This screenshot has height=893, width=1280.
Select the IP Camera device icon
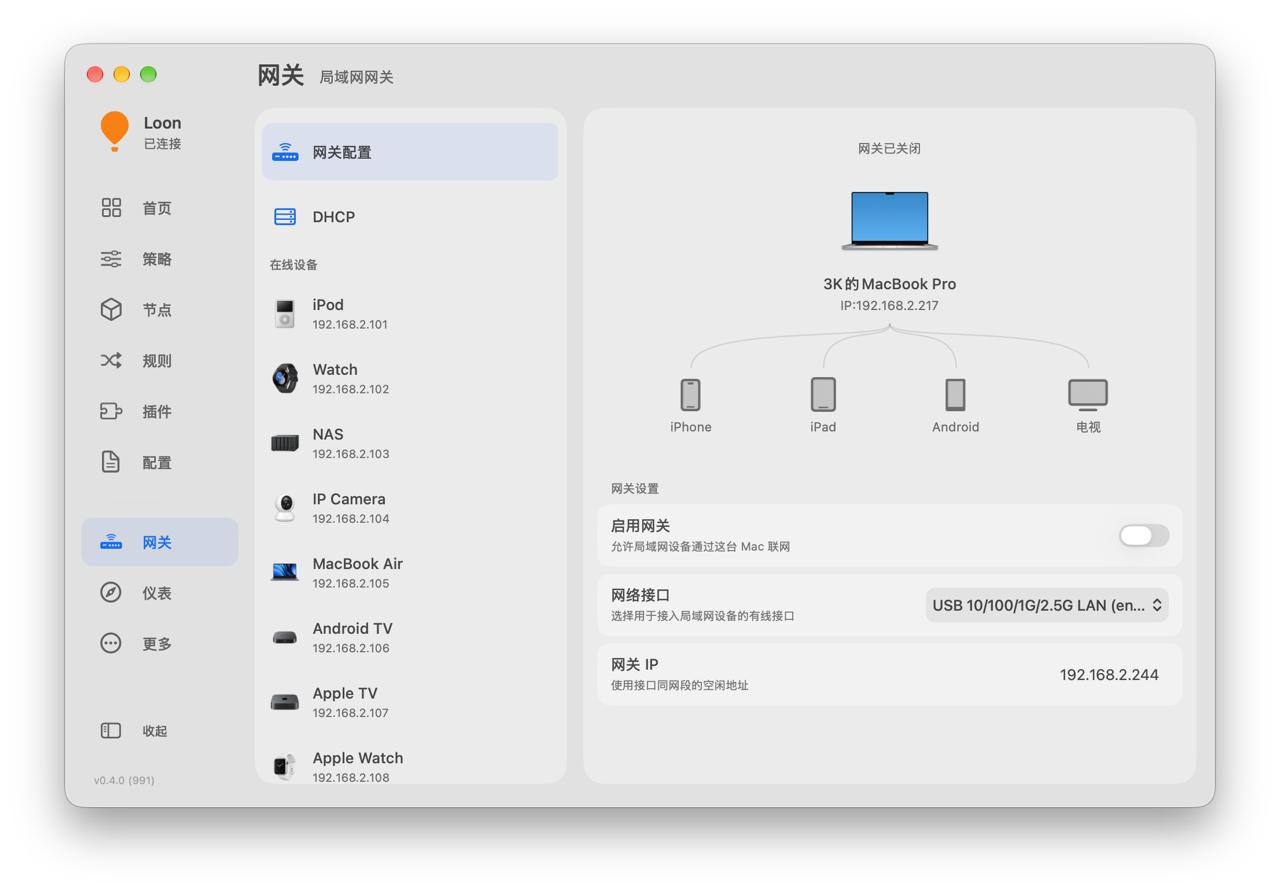click(285, 508)
